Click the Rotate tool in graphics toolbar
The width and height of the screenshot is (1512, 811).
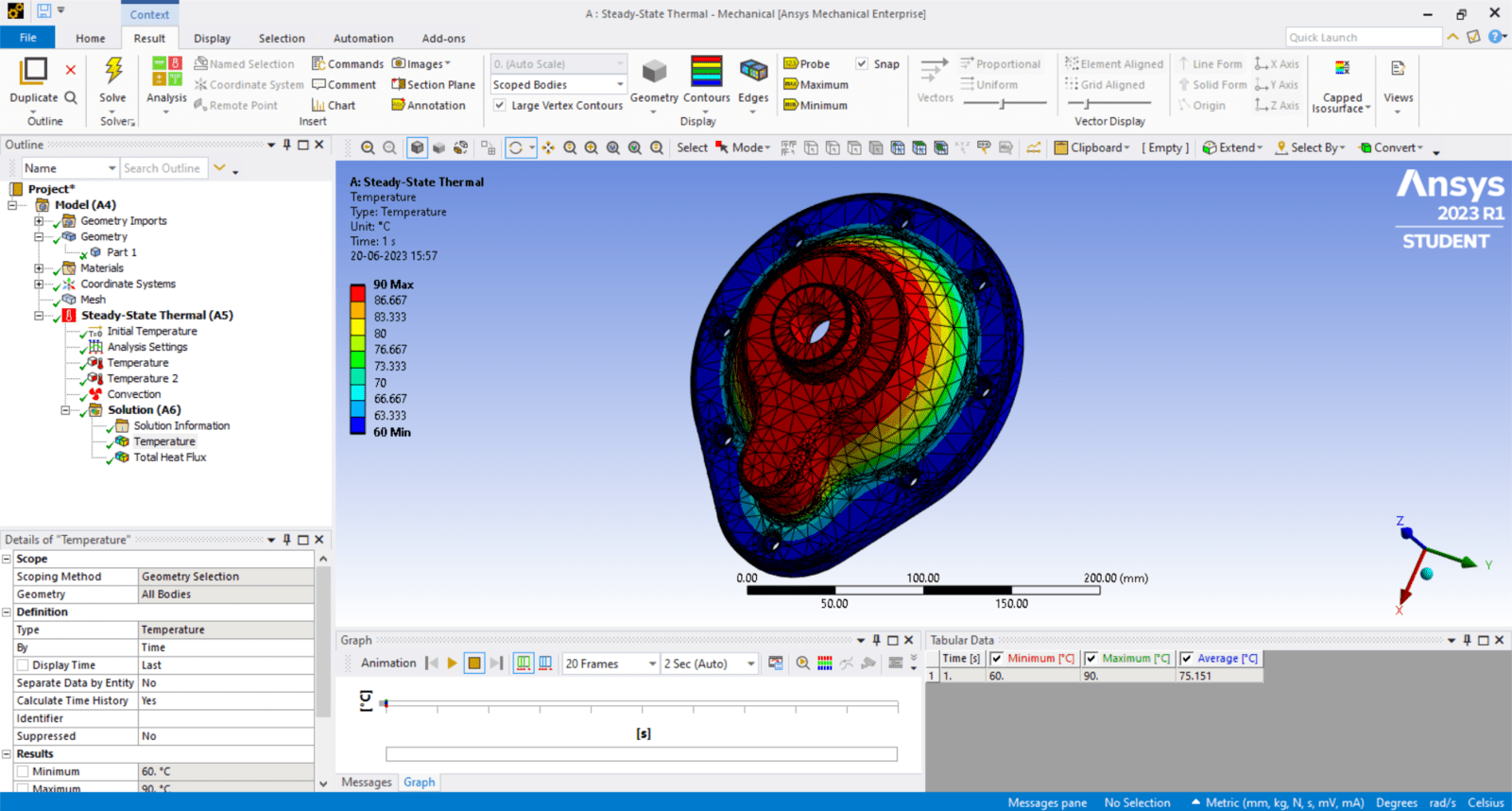pos(515,147)
